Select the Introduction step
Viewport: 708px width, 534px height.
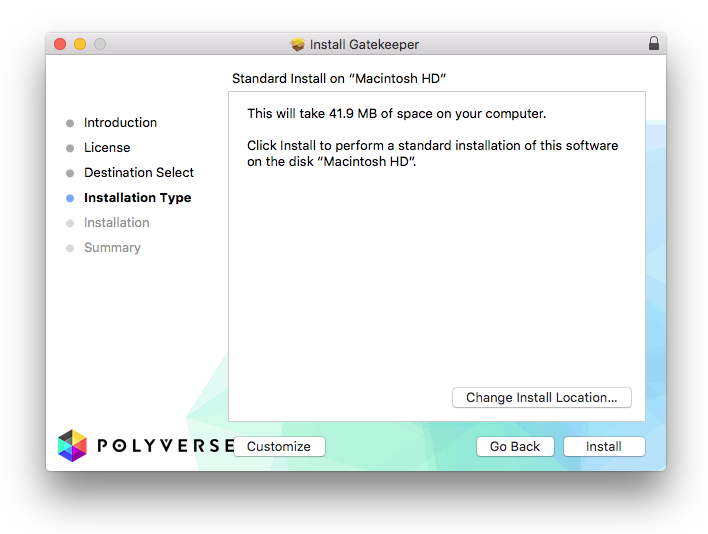(120, 122)
